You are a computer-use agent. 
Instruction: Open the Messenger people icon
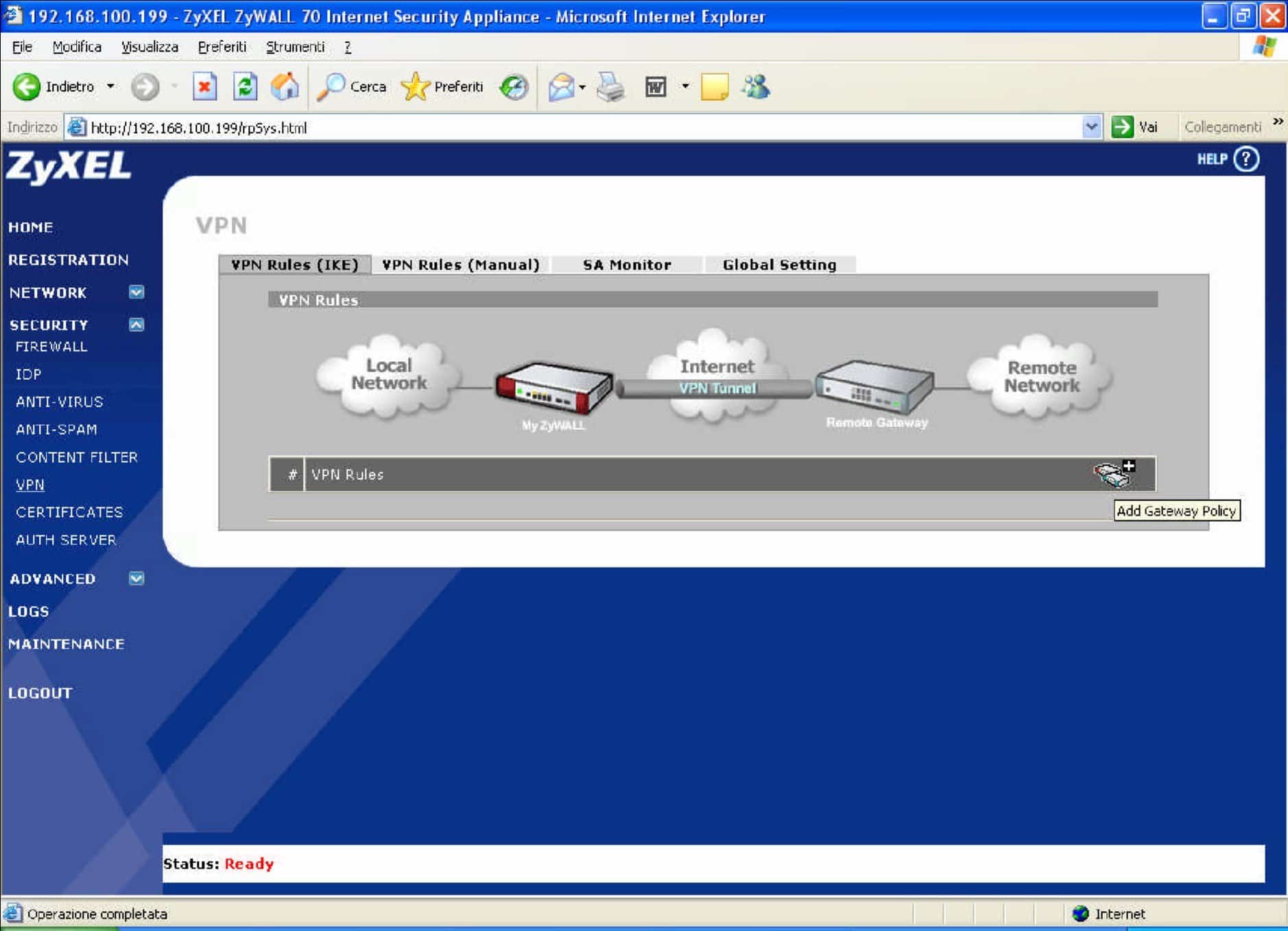coord(756,87)
